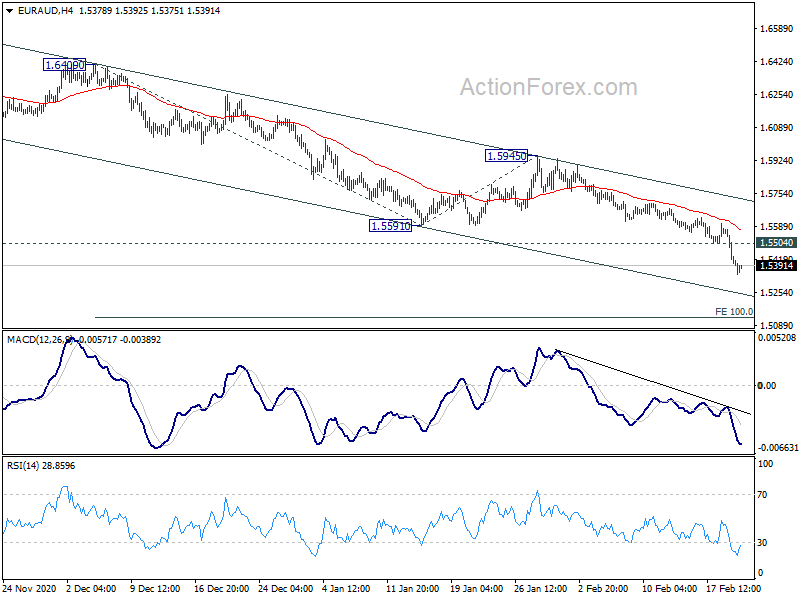Click the 11 Jan 20:00 date label
The width and height of the screenshot is (800, 600).
point(412,588)
